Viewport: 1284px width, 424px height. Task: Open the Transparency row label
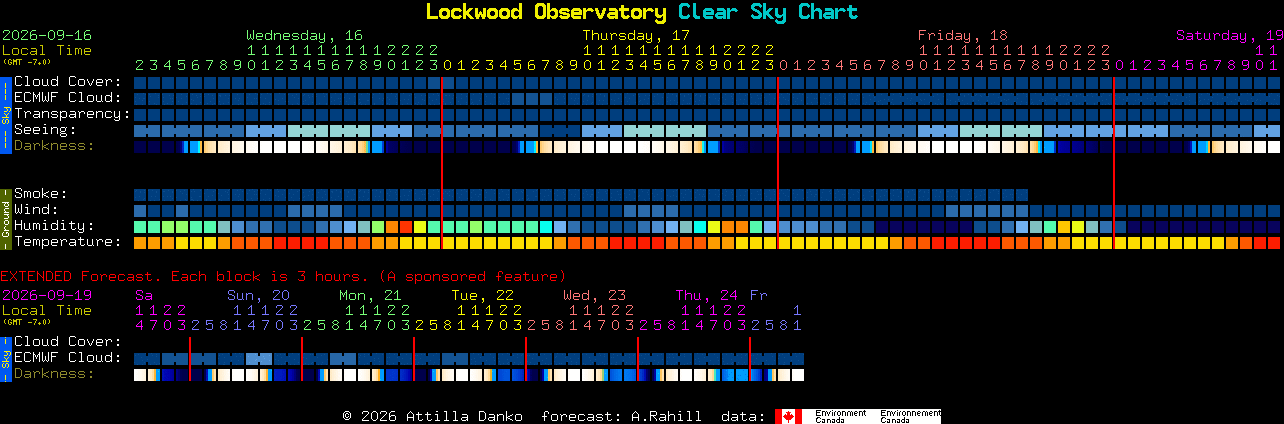click(x=72, y=114)
